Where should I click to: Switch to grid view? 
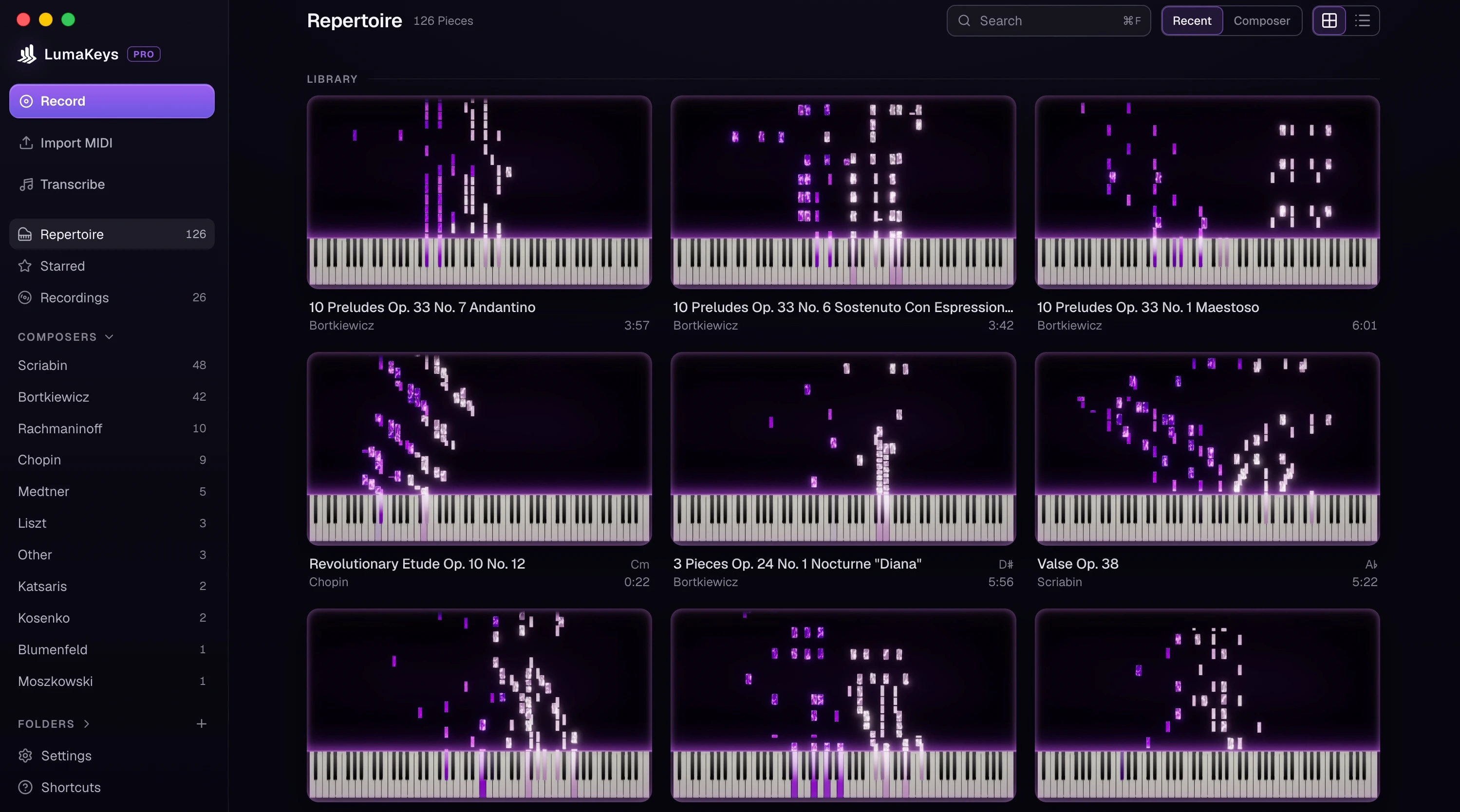click(1329, 21)
